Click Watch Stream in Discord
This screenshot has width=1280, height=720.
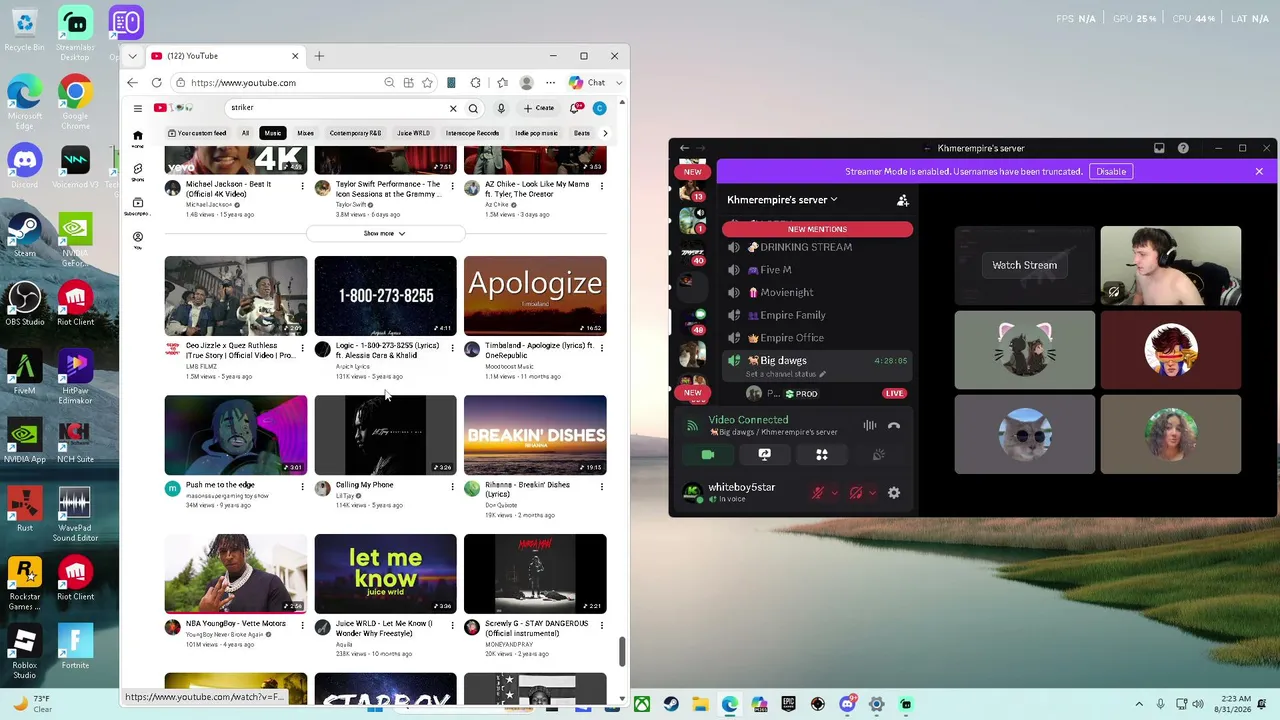tap(1024, 265)
